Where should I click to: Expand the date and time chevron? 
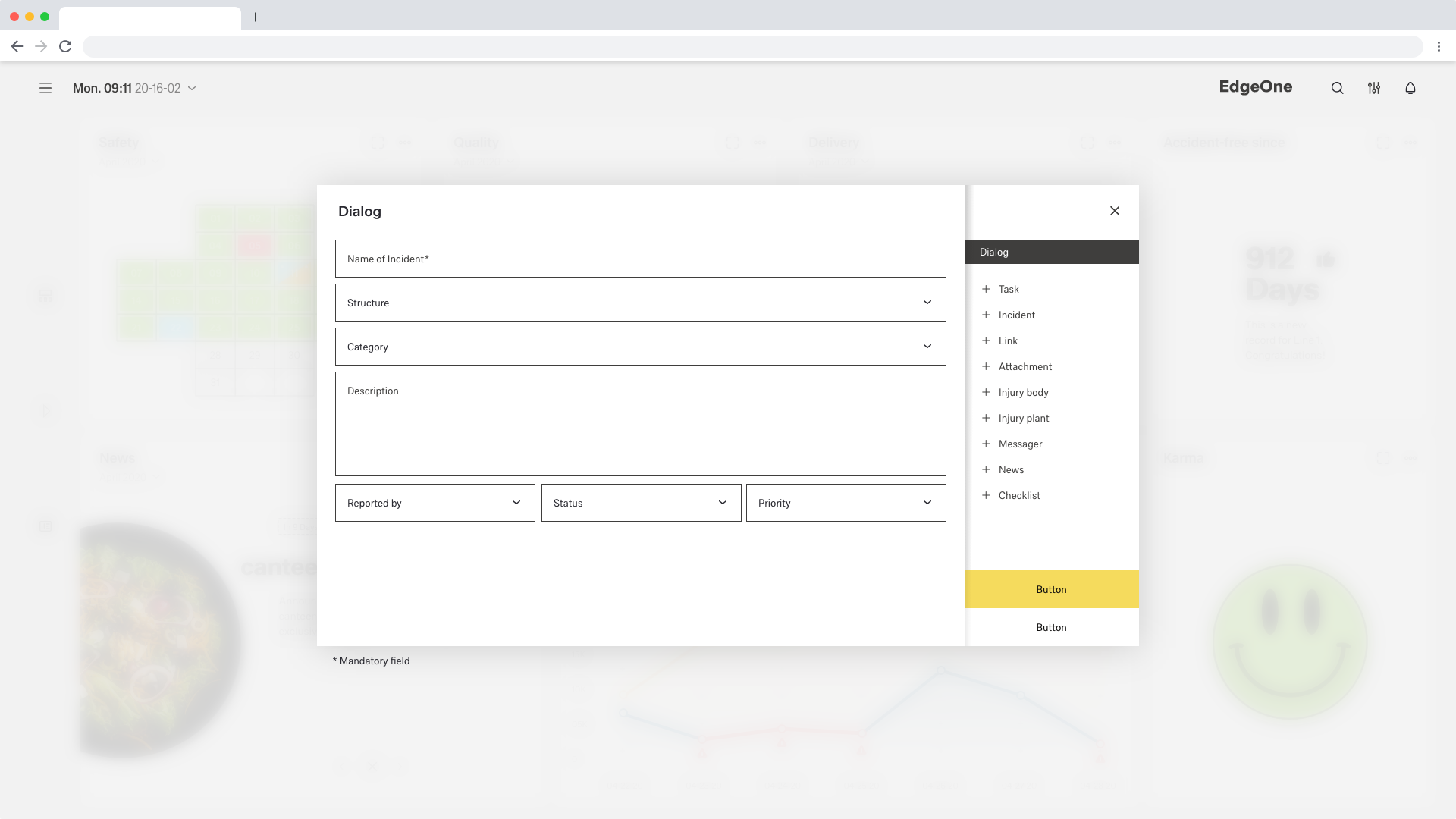pos(192,89)
